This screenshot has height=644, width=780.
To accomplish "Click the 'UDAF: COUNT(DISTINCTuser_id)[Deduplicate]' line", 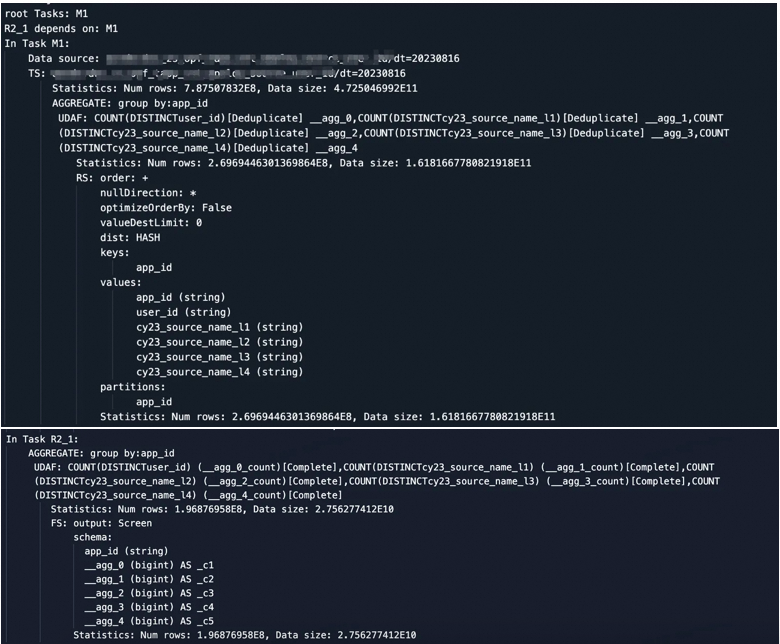I will (180, 118).
